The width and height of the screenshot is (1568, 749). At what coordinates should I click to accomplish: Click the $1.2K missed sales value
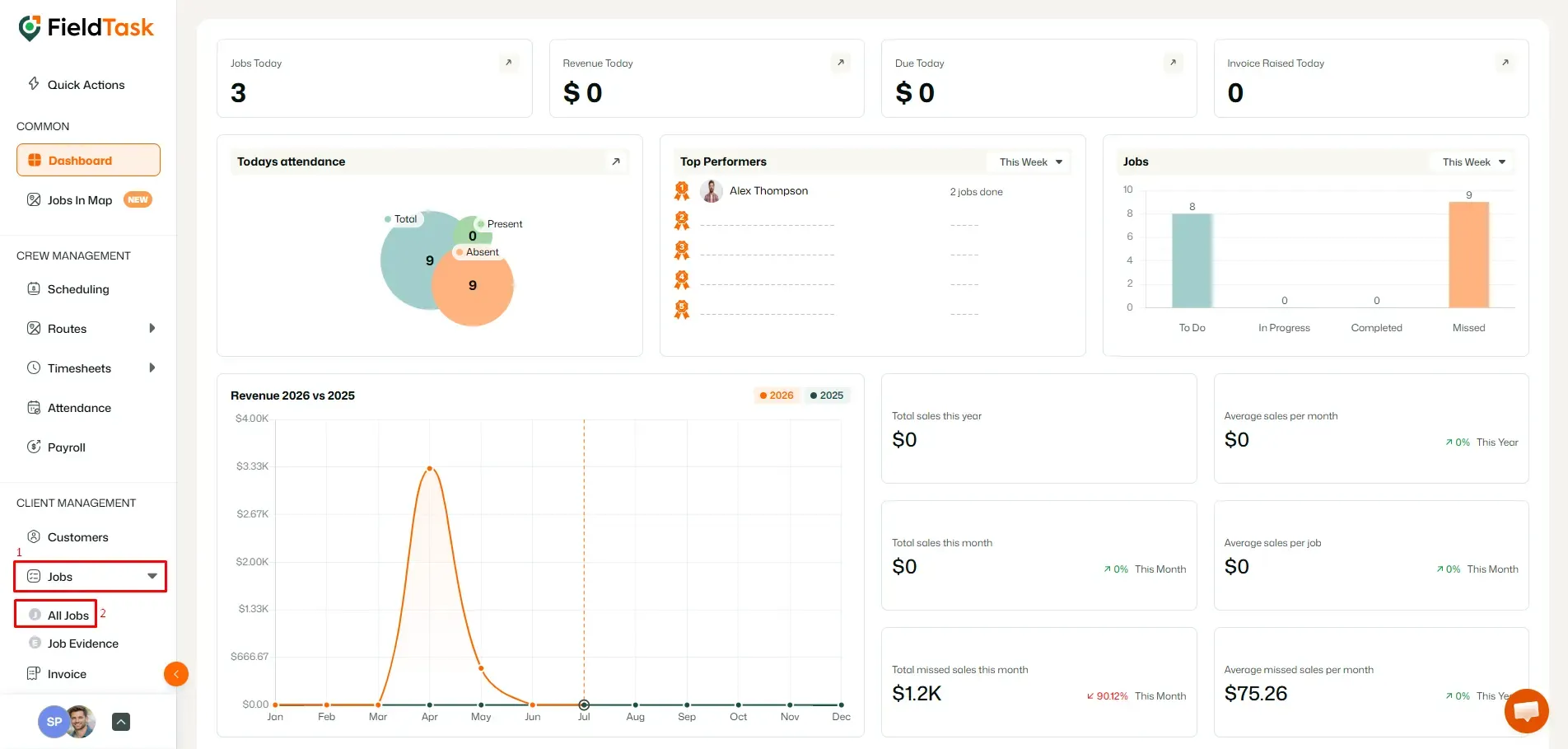[x=916, y=694]
